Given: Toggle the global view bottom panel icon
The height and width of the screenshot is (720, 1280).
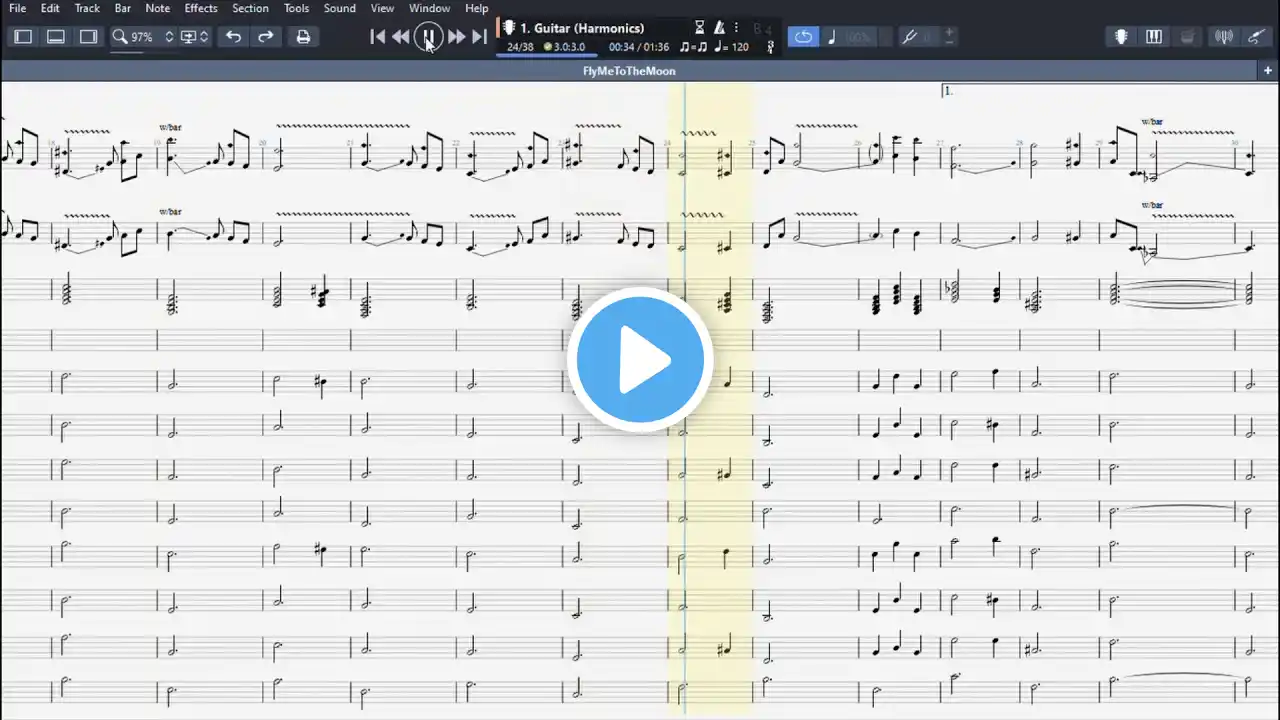Looking at the screenshot, I should tap(56, 37).
